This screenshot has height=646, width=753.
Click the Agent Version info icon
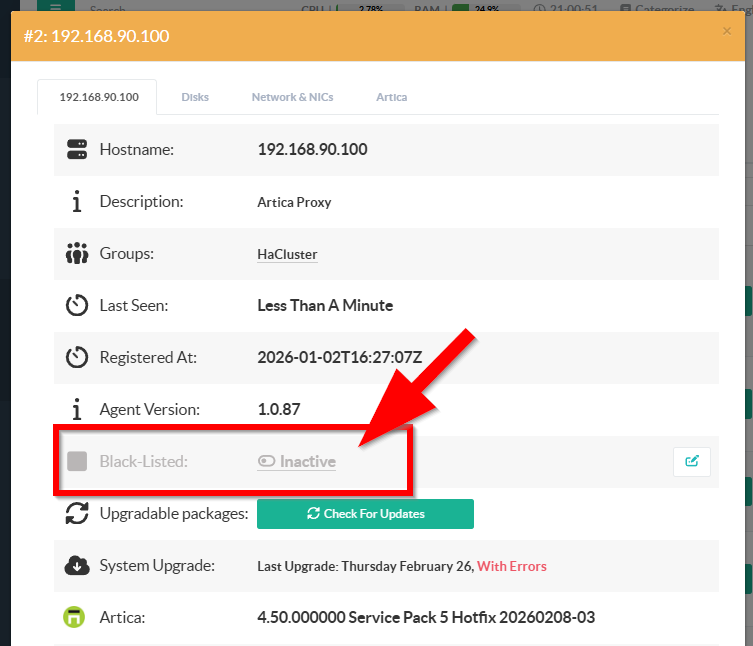click(x=77, y=410)
